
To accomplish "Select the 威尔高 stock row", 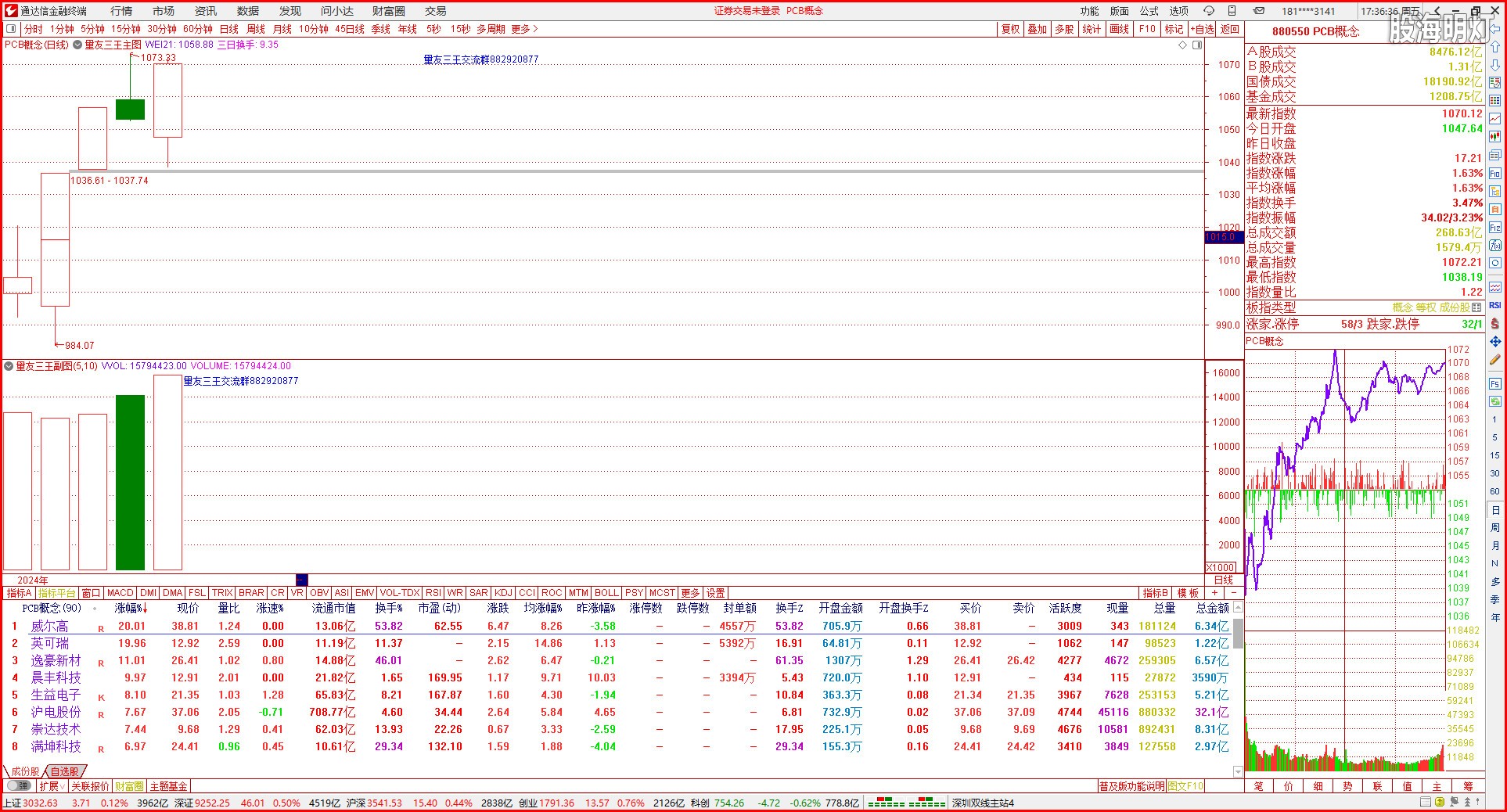I will [x=617, y=626].
